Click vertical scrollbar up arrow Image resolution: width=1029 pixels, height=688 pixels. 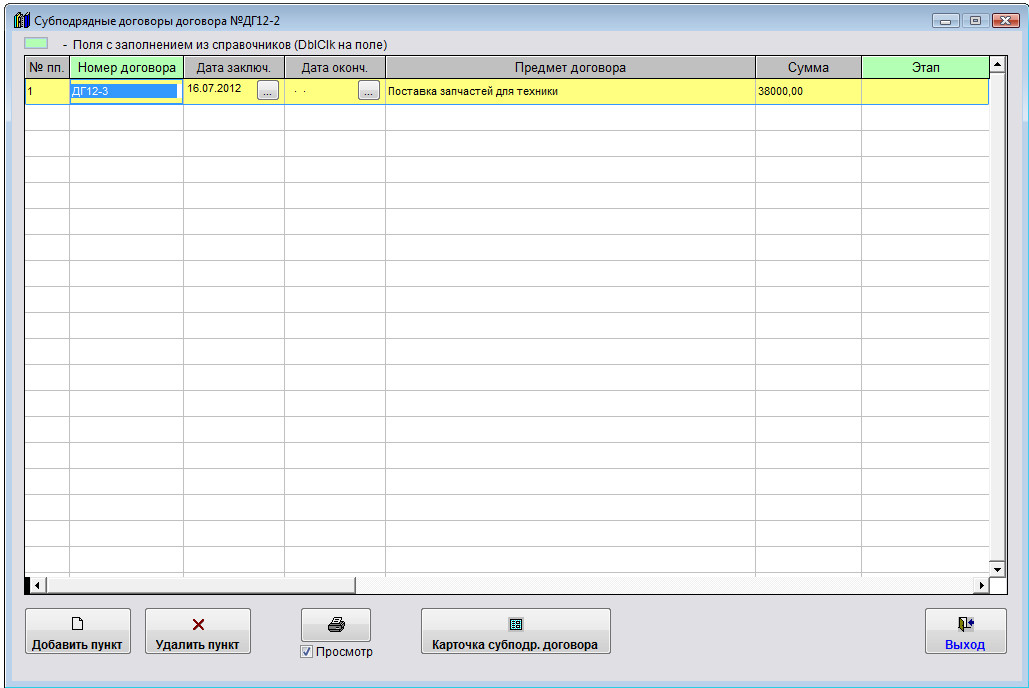click(998, 64)
